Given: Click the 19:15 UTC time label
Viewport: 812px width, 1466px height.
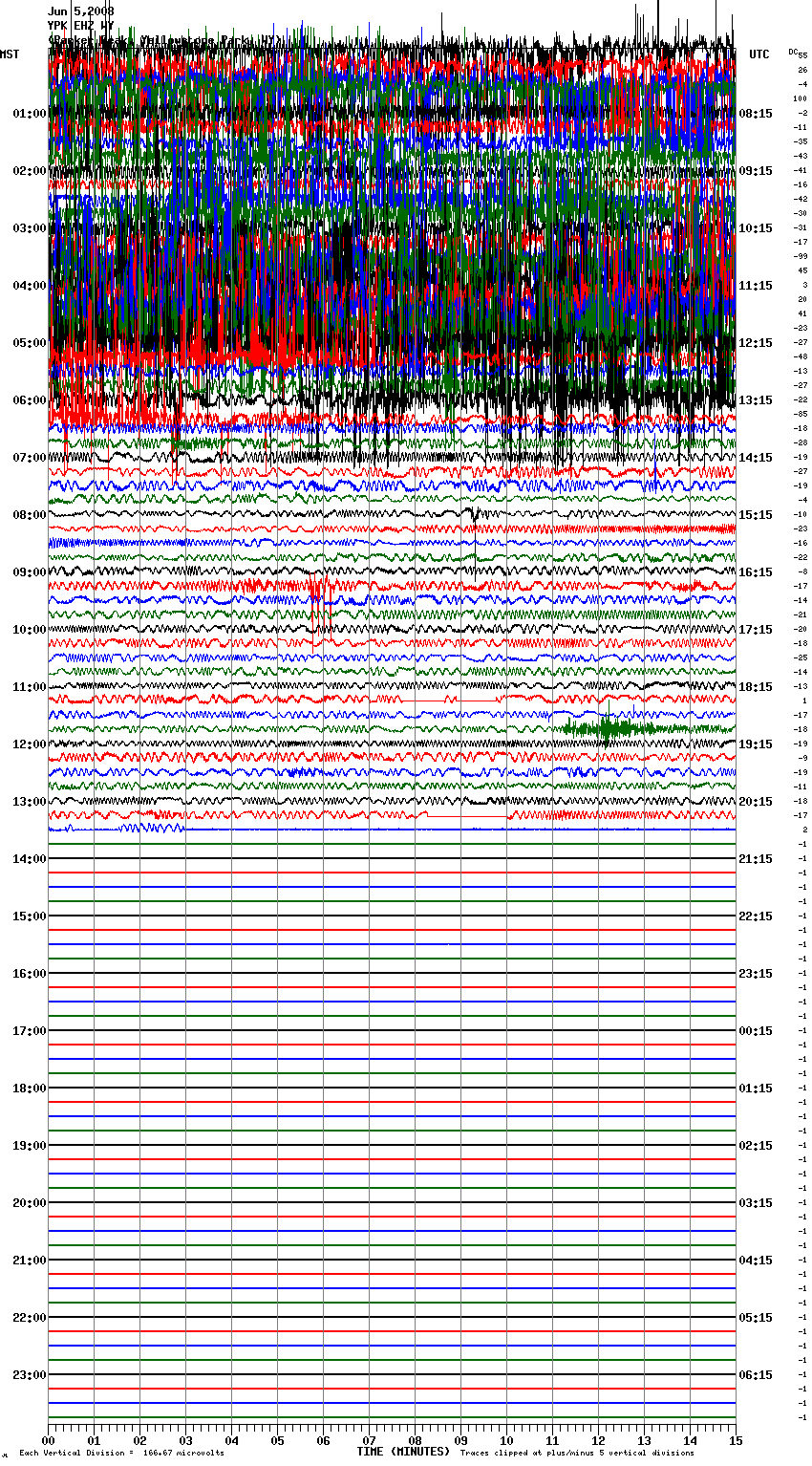Looking at the screenshot, I should coord(756,744).
